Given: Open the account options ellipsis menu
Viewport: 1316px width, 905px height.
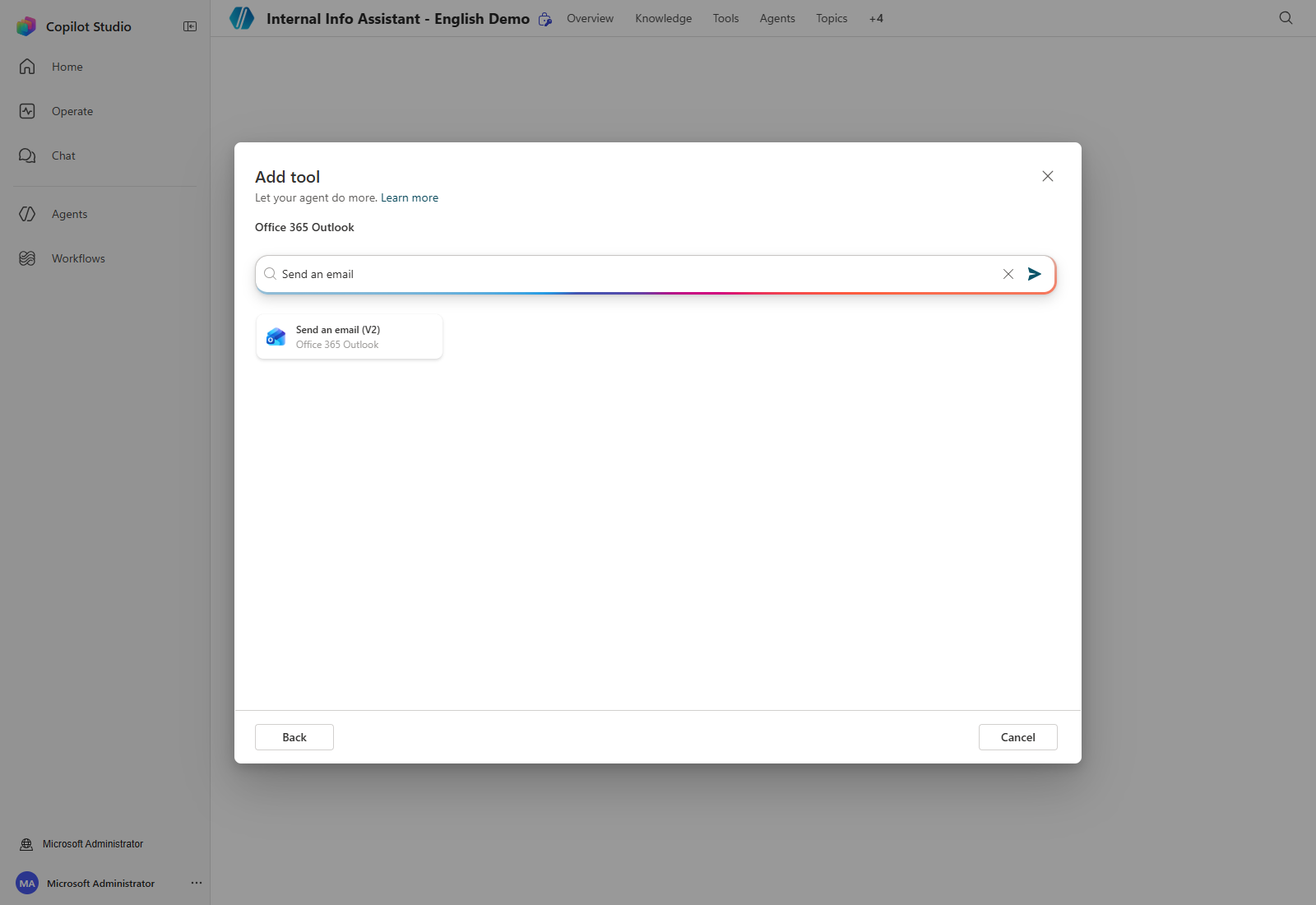Looking at the screenshot, I should 197,883.
